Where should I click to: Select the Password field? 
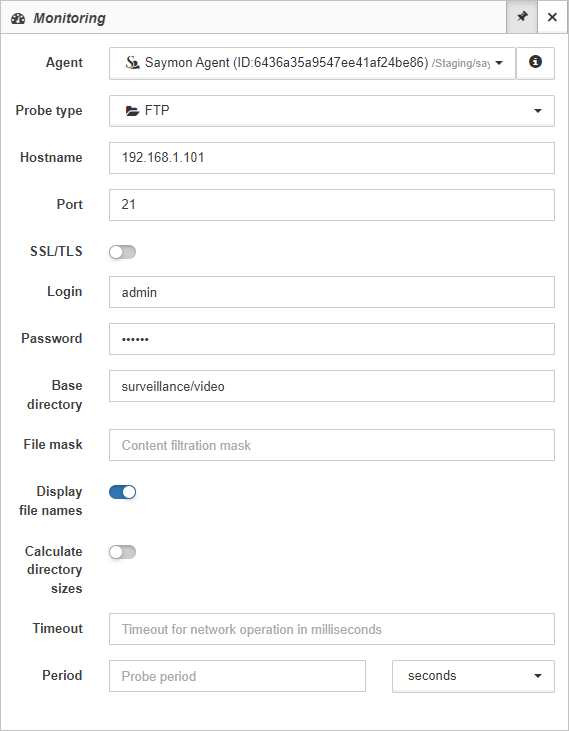(x=332, y=339)
